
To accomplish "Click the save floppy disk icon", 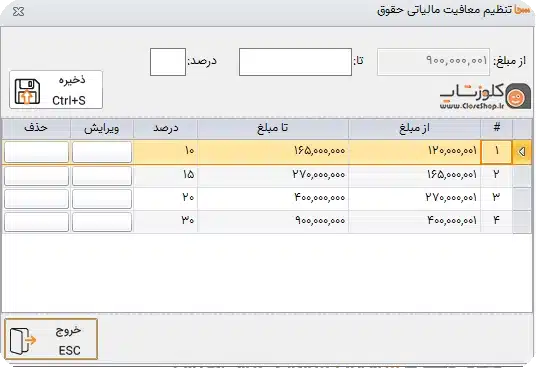I will pos(27,92).
